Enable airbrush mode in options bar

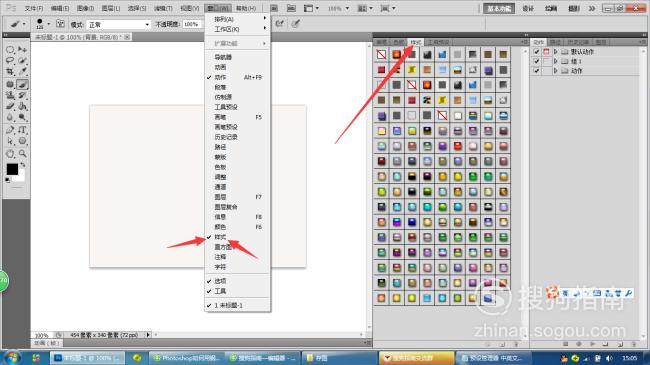click(279, 24)
